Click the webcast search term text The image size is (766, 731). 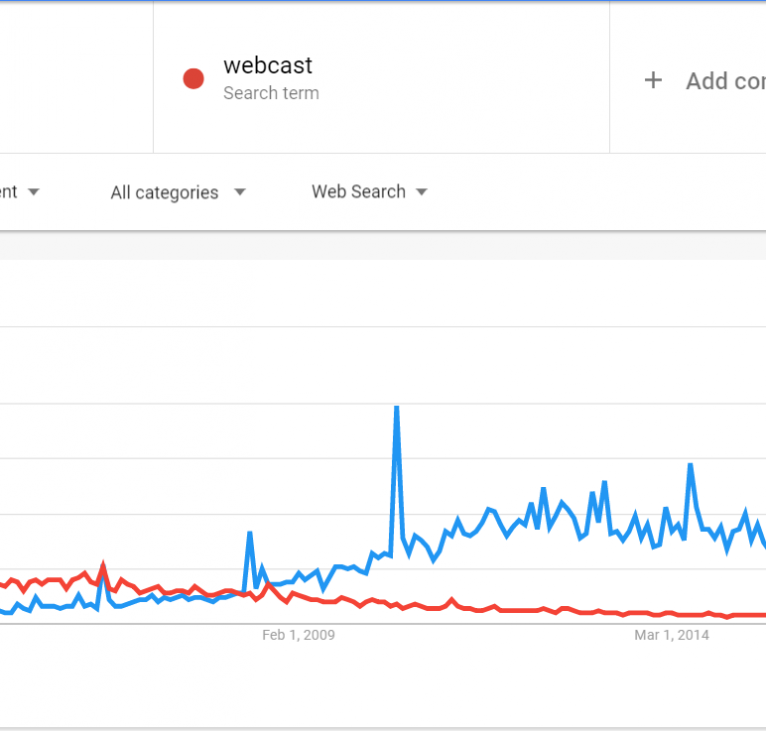(x=267, y=66)
